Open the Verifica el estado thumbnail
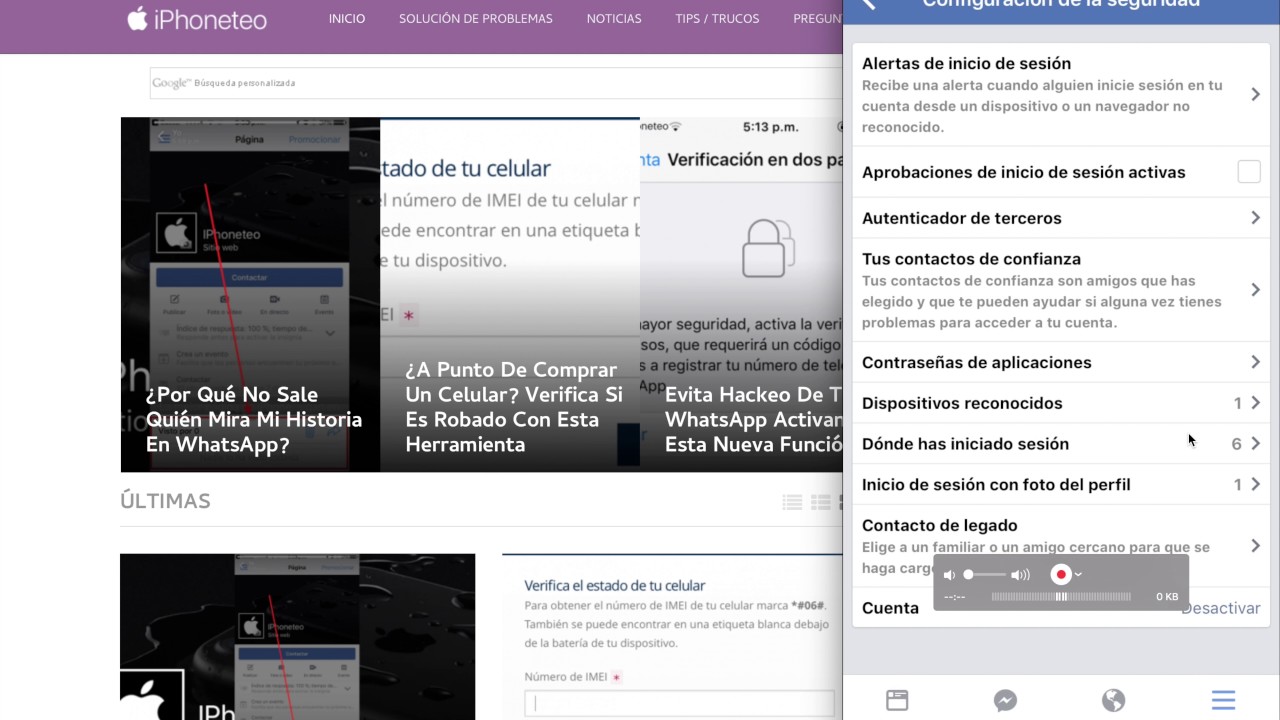This screenshot has height=720, width=1280. coord(673,637)
